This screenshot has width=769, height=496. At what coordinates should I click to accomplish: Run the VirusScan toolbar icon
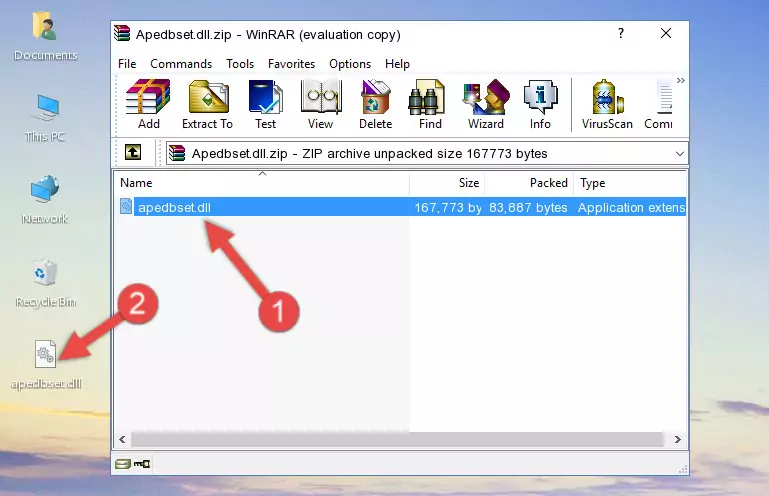coord(607,104)
